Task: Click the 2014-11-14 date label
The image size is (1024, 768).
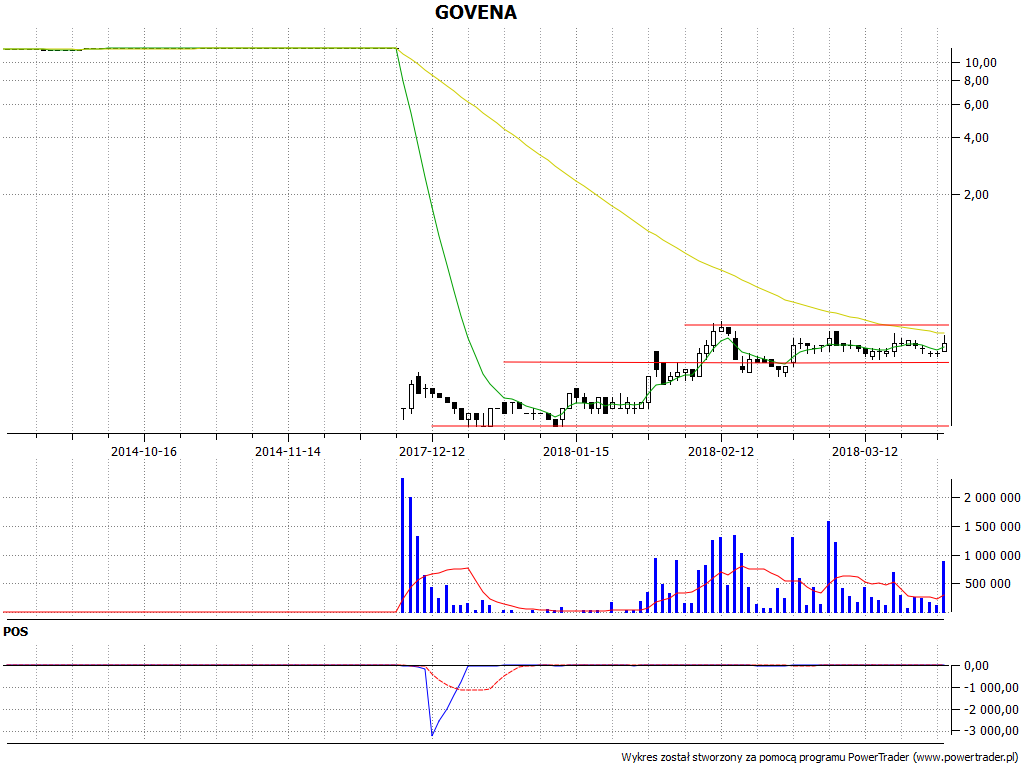Action: pos(288,452)
